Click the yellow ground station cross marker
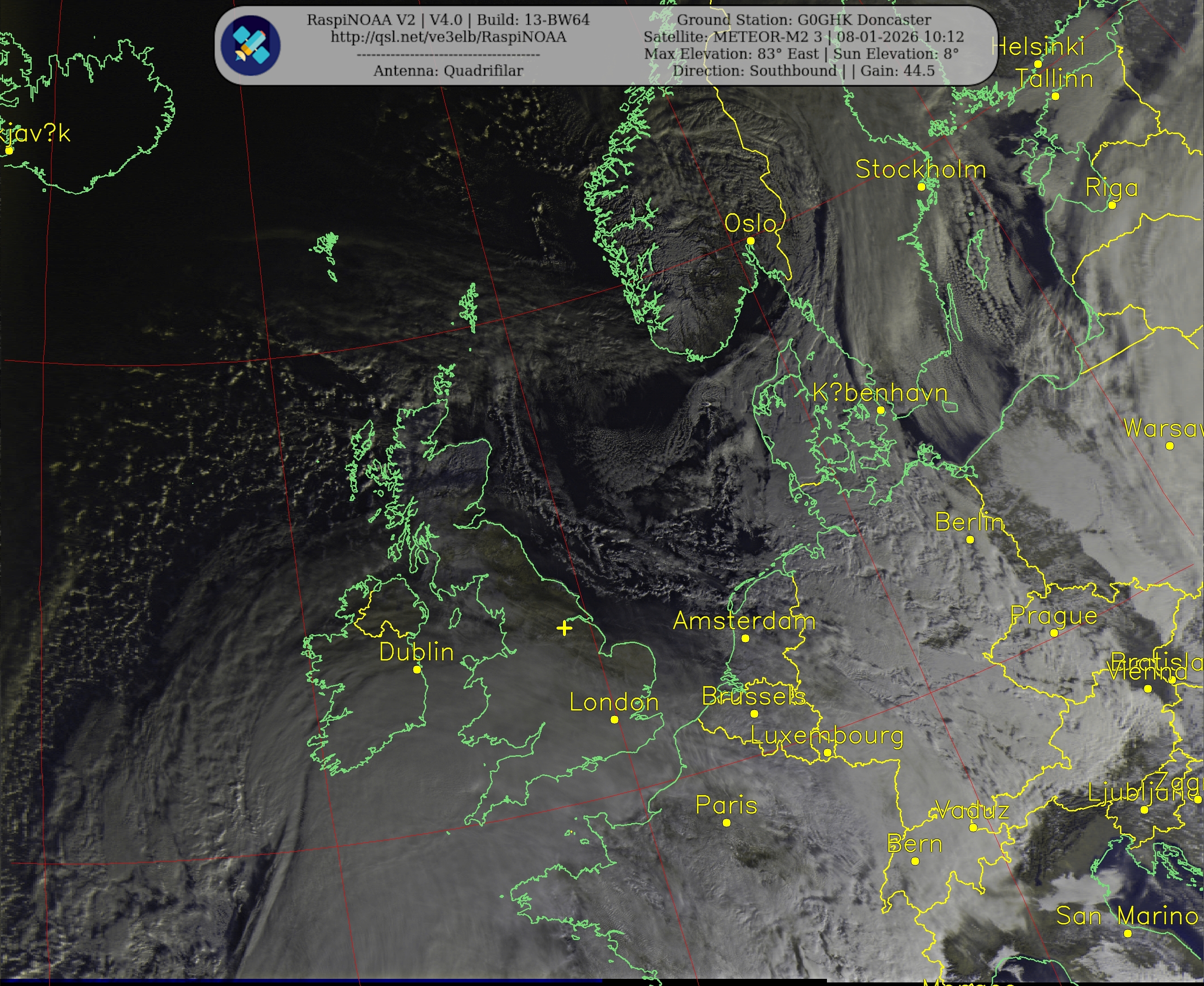This screenshot has height=986, width=1204. tap(564, 627)
